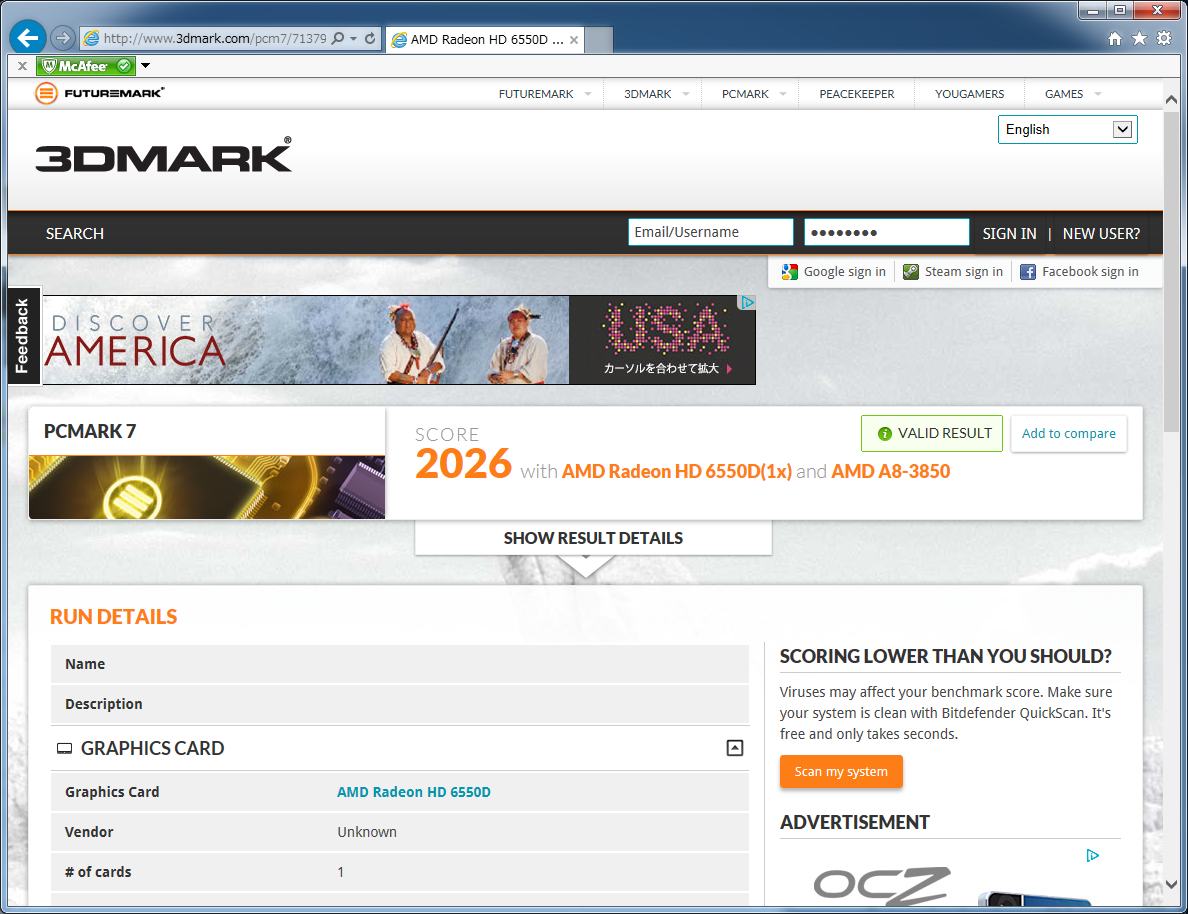Refresh the page using the reload icon
The height and width of the screenshot is (914, 1188).
point(370,38)
